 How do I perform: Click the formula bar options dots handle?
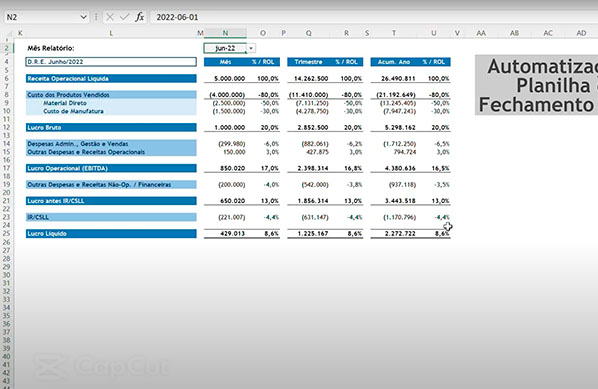pyautogui.click(x=96, y=17)
